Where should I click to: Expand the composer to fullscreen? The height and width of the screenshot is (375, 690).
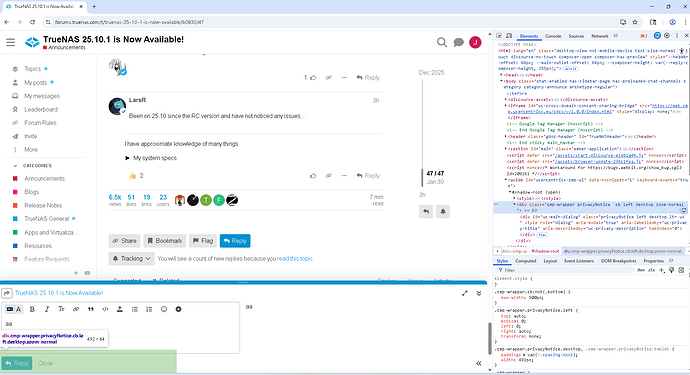[465, 293]
